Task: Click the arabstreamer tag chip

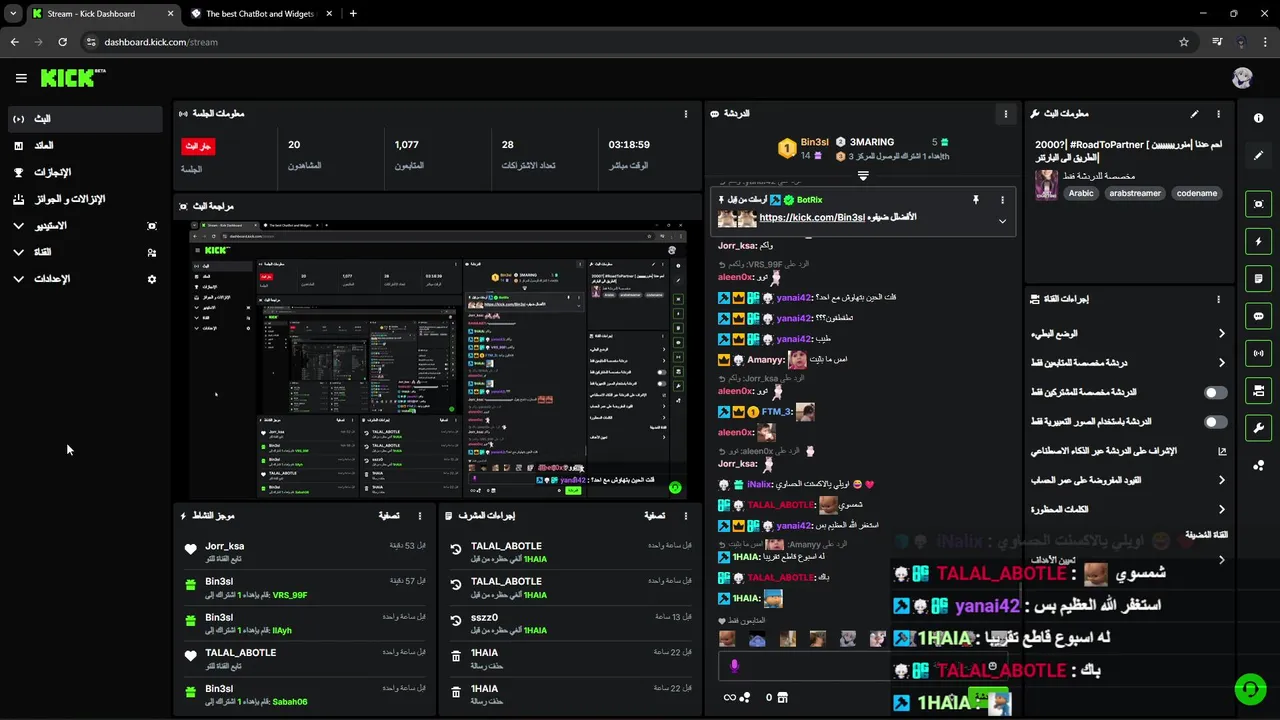Action: [1135, 193]
